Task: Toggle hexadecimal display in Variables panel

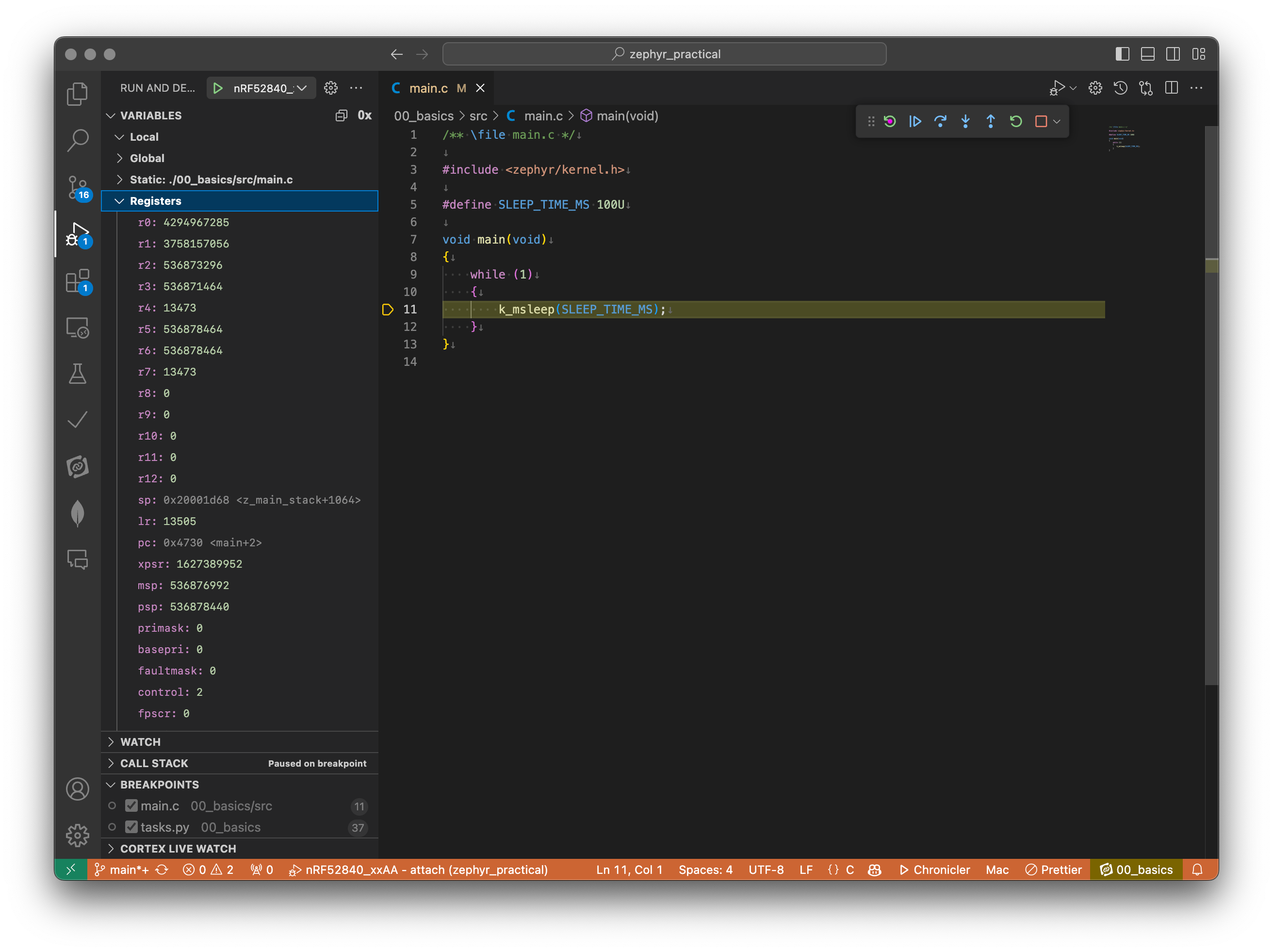Action: click(364, 115)
